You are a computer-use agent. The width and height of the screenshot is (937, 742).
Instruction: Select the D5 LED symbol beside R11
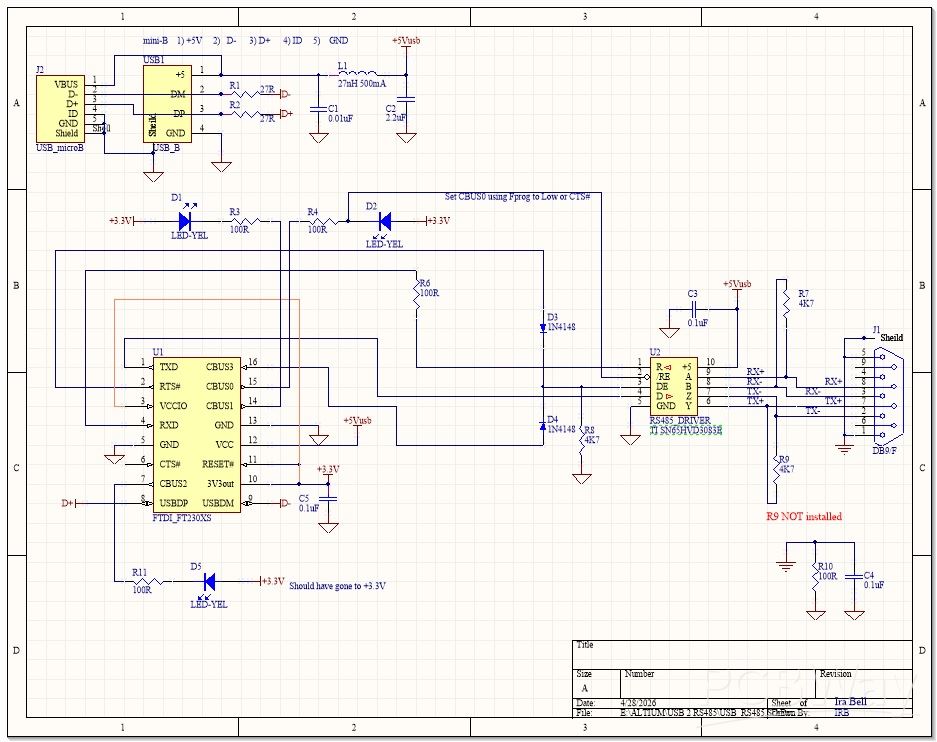(209, 581)
